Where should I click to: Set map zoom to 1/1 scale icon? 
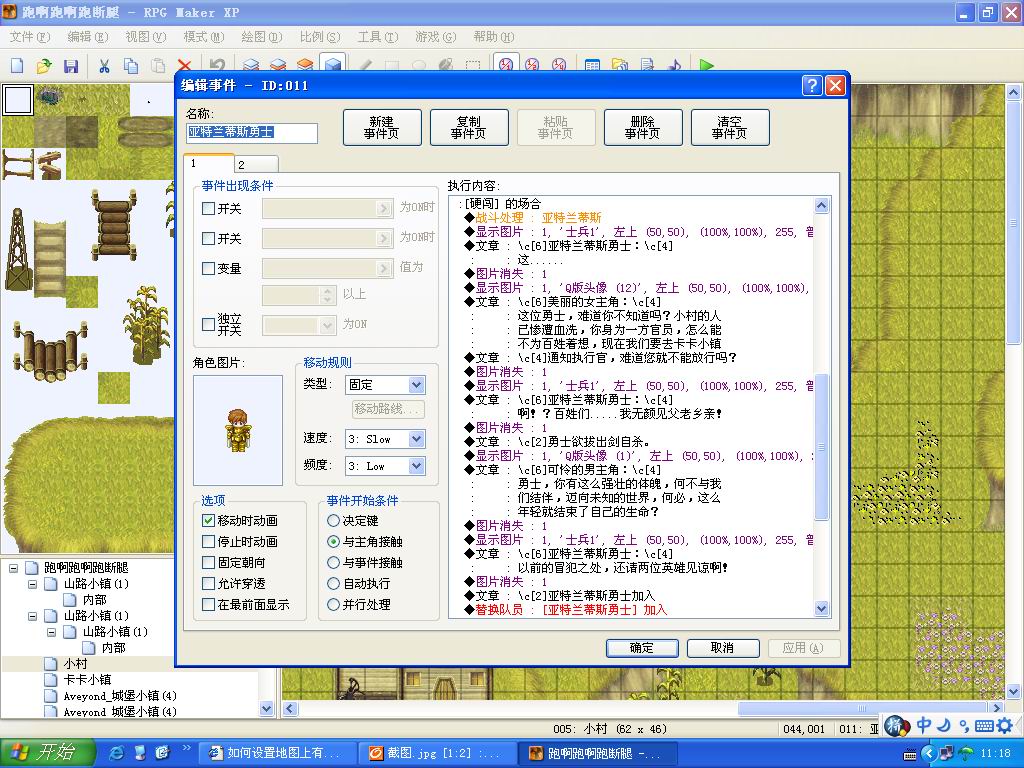pyautogui.click(x=505, y=65)
